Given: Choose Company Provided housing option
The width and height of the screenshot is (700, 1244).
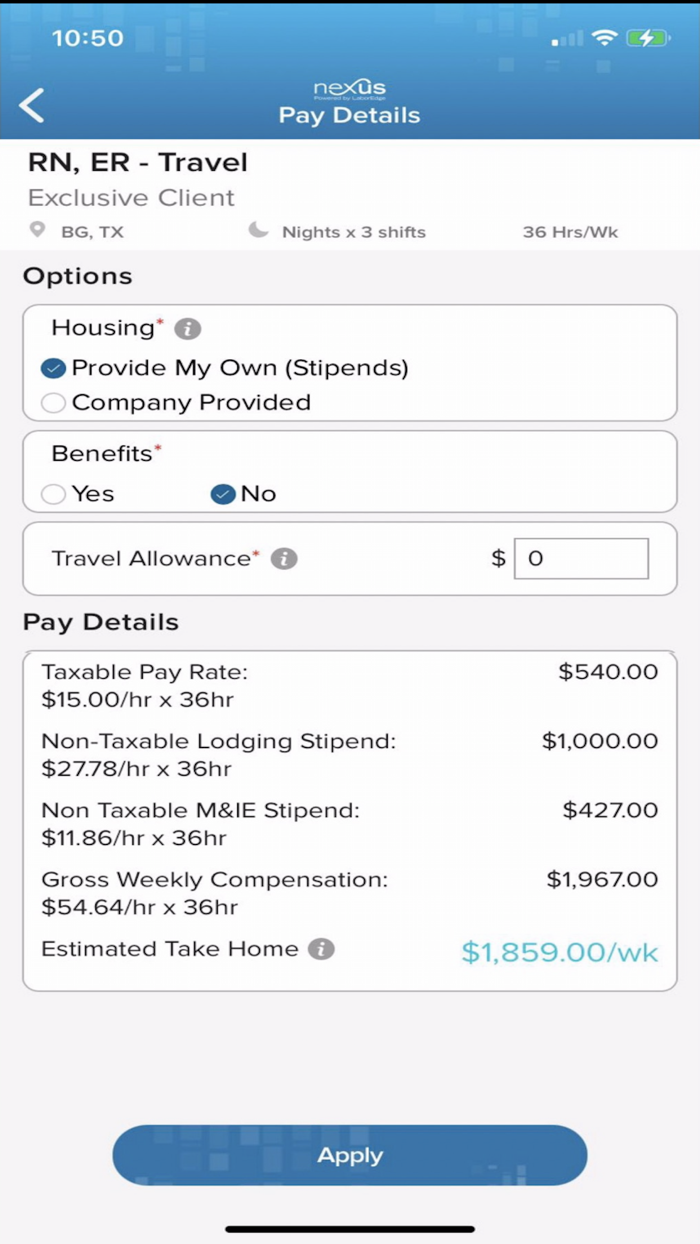Looking at the screenshot, I should coord(54,403).
